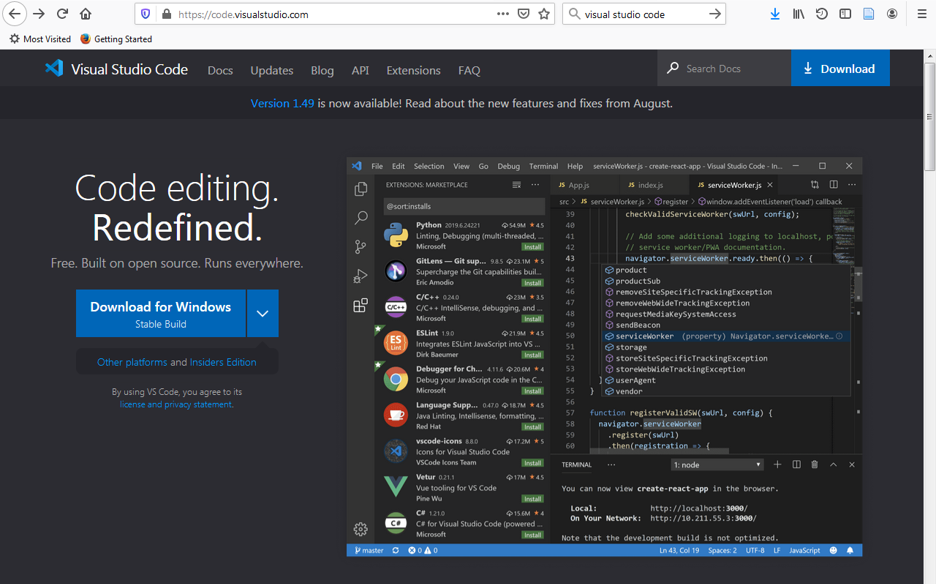Open the Firefox Library menu

tap(798, 14)
